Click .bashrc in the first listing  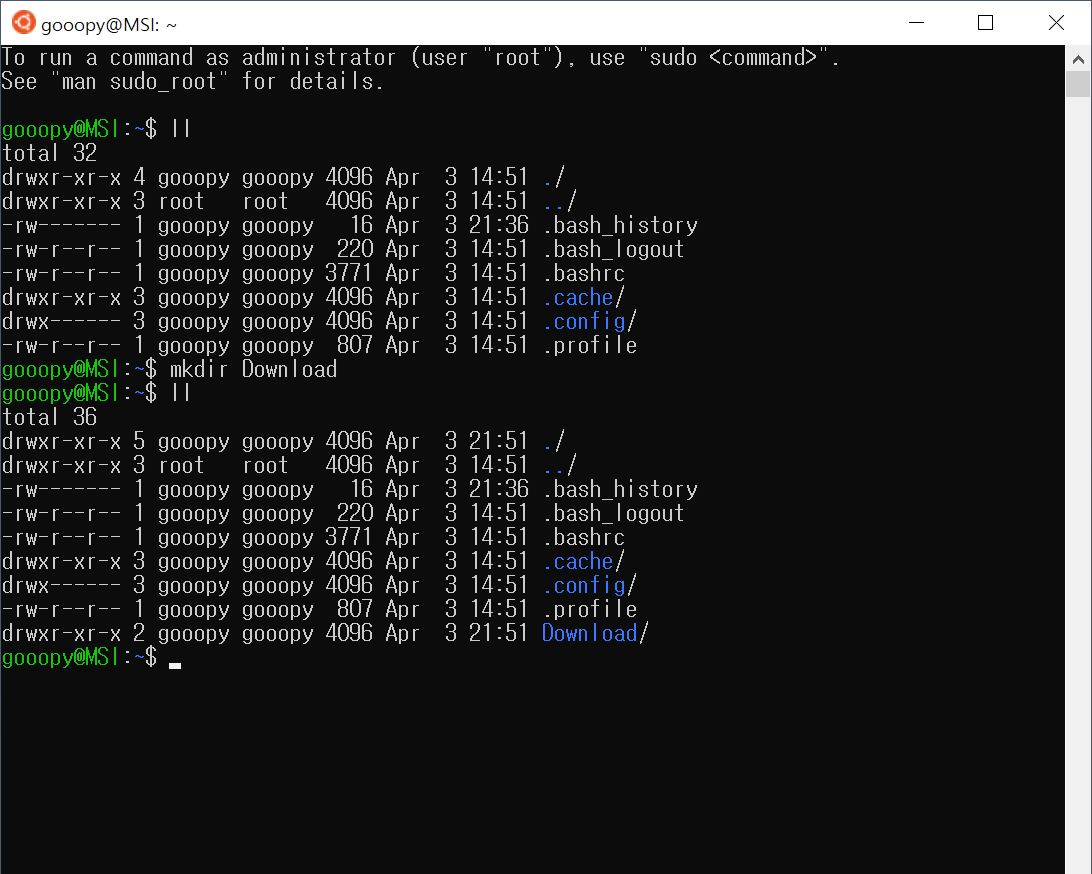(x=584, y=273)
